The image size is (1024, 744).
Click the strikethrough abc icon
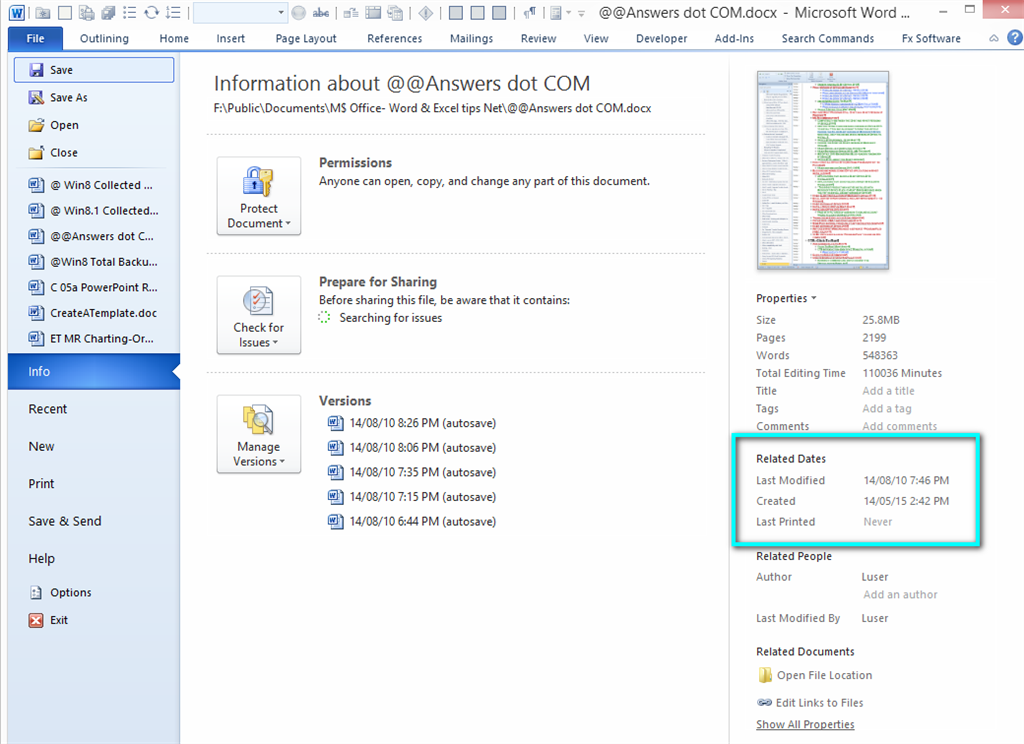point(321,12)
